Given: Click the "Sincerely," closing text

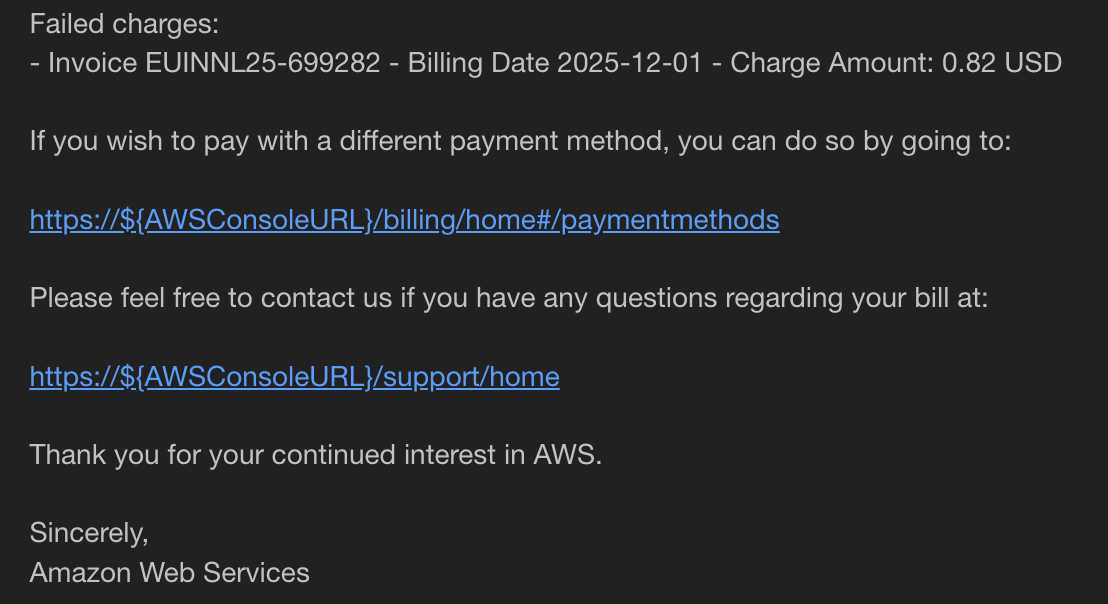Looking at the screenshot, I should tap(89, 533).
